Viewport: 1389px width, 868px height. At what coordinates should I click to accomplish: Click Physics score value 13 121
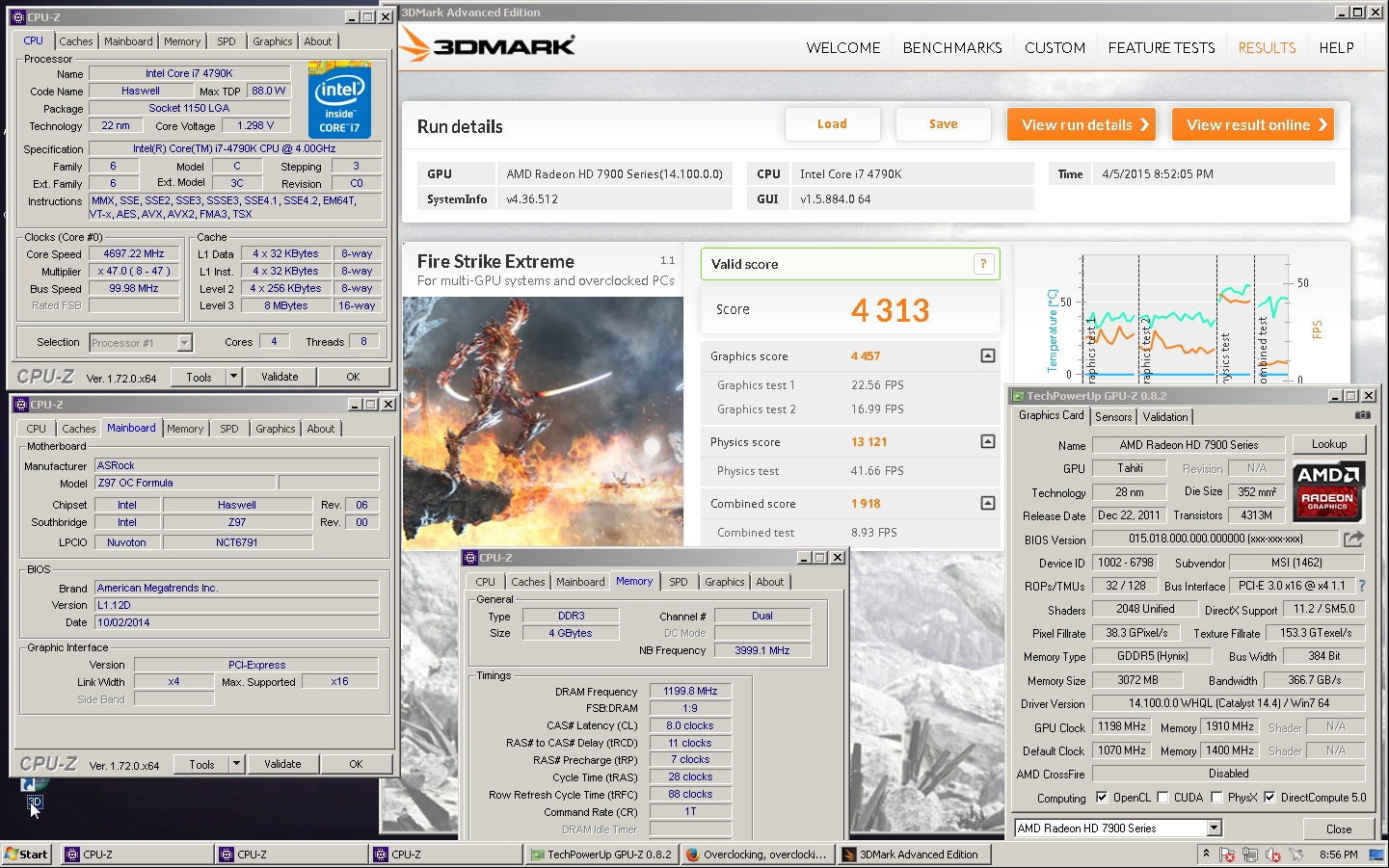[868, 442]
